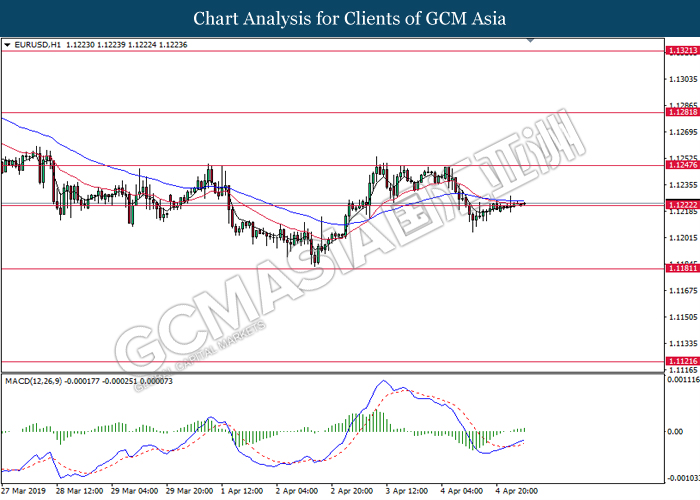This screenshot has height=500, width=700.
Task: Click the 1.11335 price axis value
Action: coord(683,343)
